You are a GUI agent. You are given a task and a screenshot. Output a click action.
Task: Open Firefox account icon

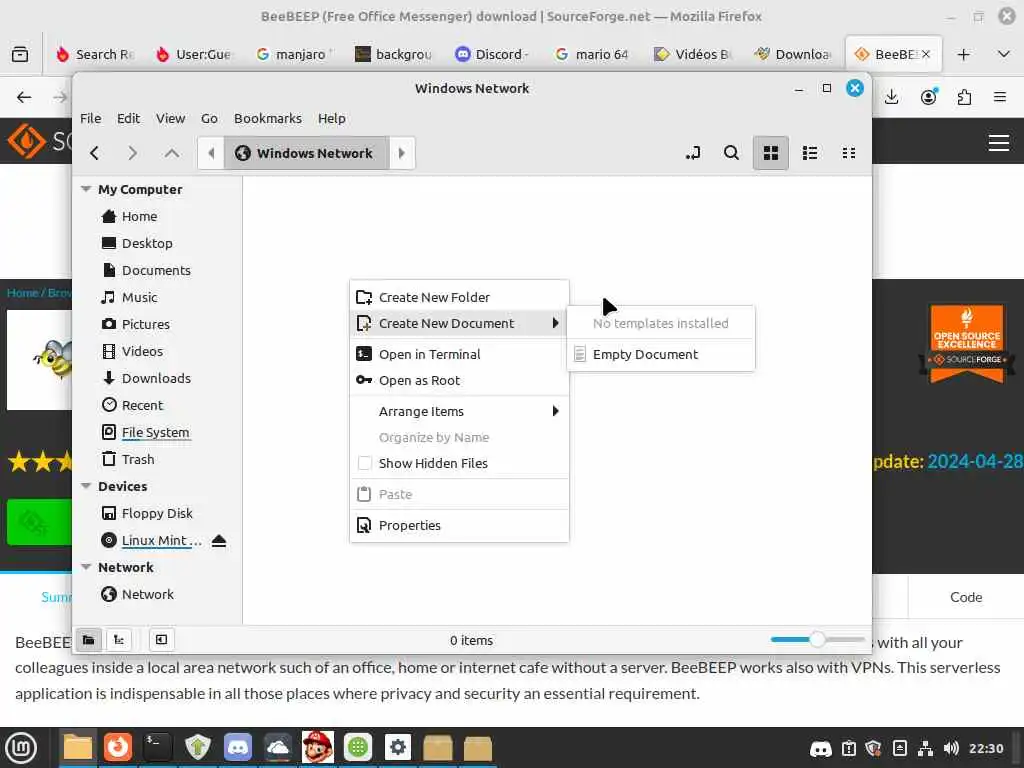(929, 97)
